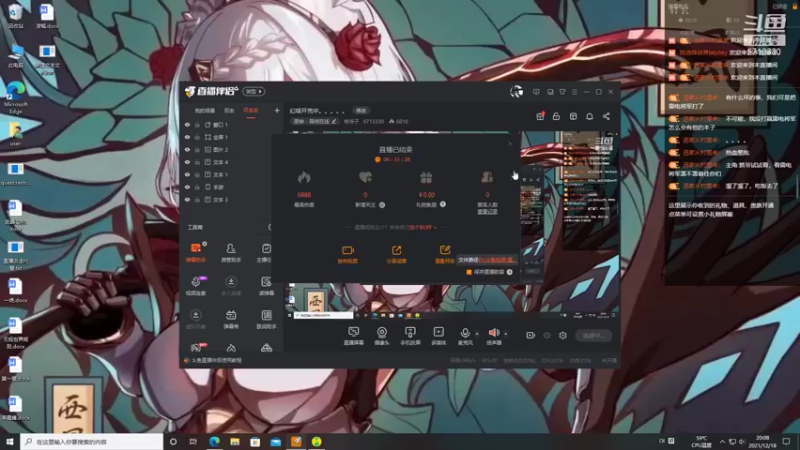
Task: Expand speaker options arrow
Action: point(505,334)
